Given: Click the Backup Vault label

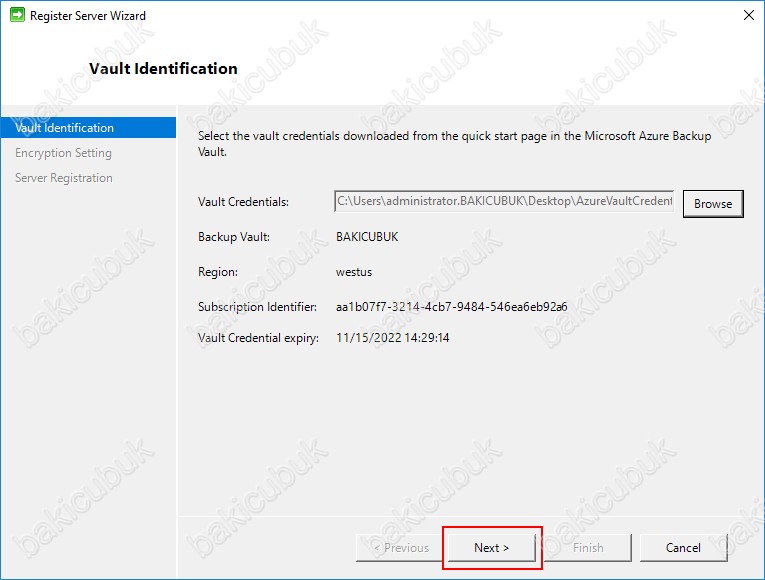Looking at the screenshot, I should [234, 237].
